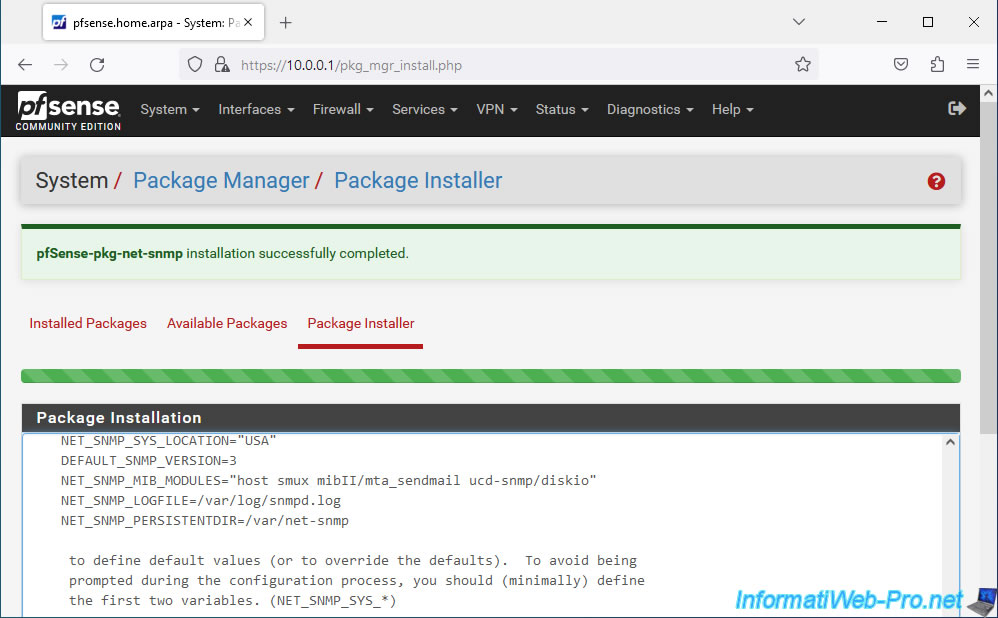This screenshot has height=618, width=998.
Task: Click the 'NET_SNMP_MIB_MODULES' log line
Action: (x=328, y=481)
